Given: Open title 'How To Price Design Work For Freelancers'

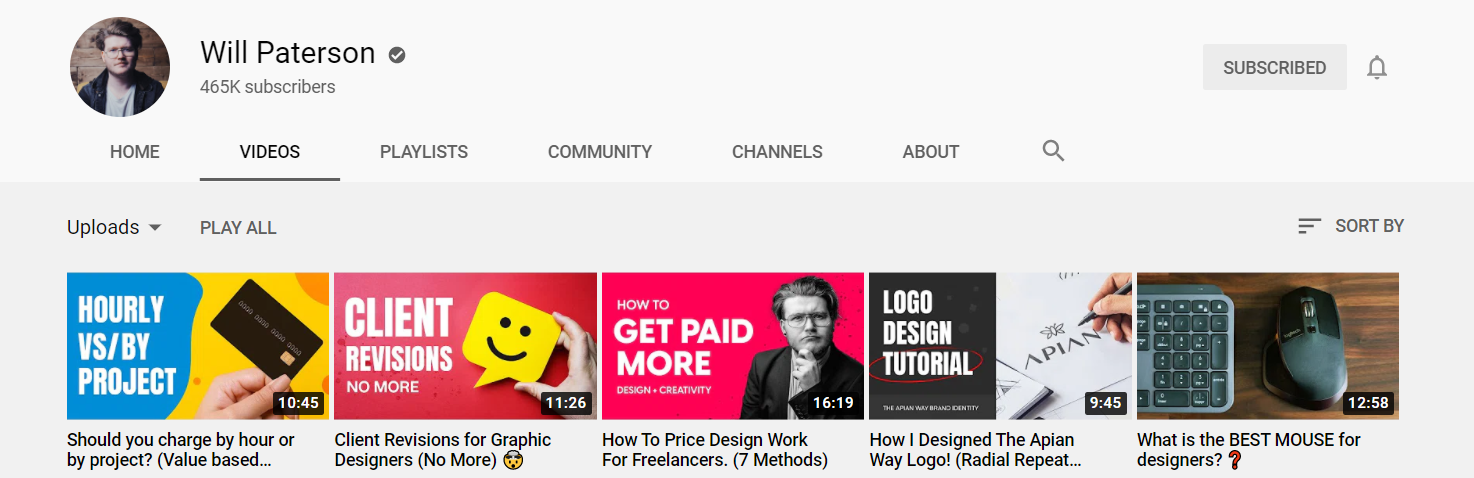Looking at the screenshot, I should (715, 450).
